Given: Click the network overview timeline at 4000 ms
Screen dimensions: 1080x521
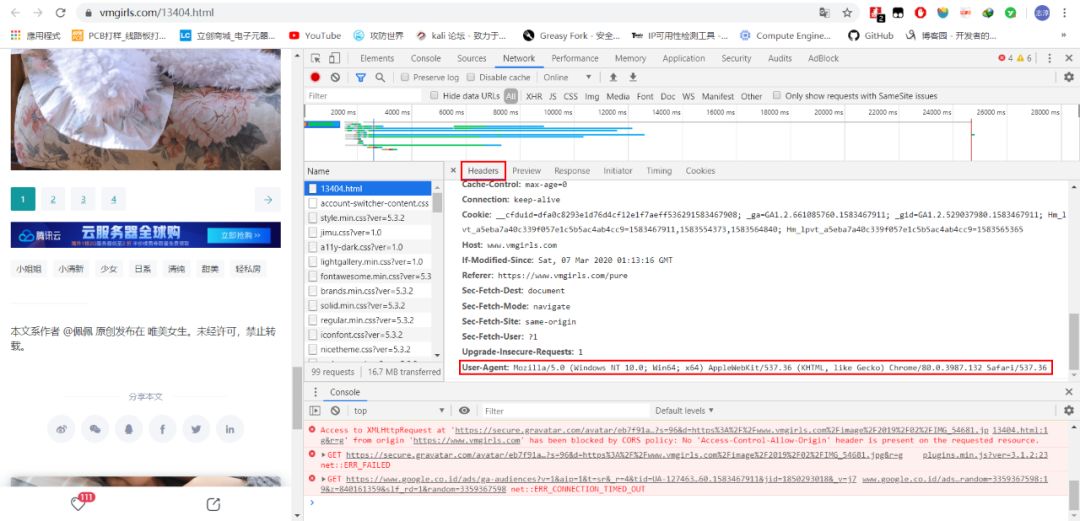Looking at the screenshot, I should (x=396, y=112).
